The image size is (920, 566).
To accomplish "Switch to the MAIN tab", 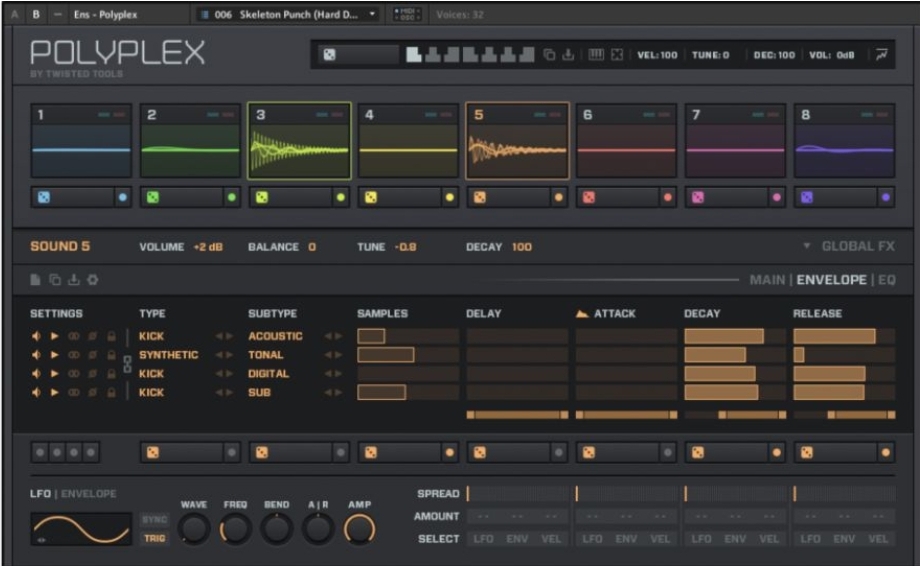I will coord(767,280).
